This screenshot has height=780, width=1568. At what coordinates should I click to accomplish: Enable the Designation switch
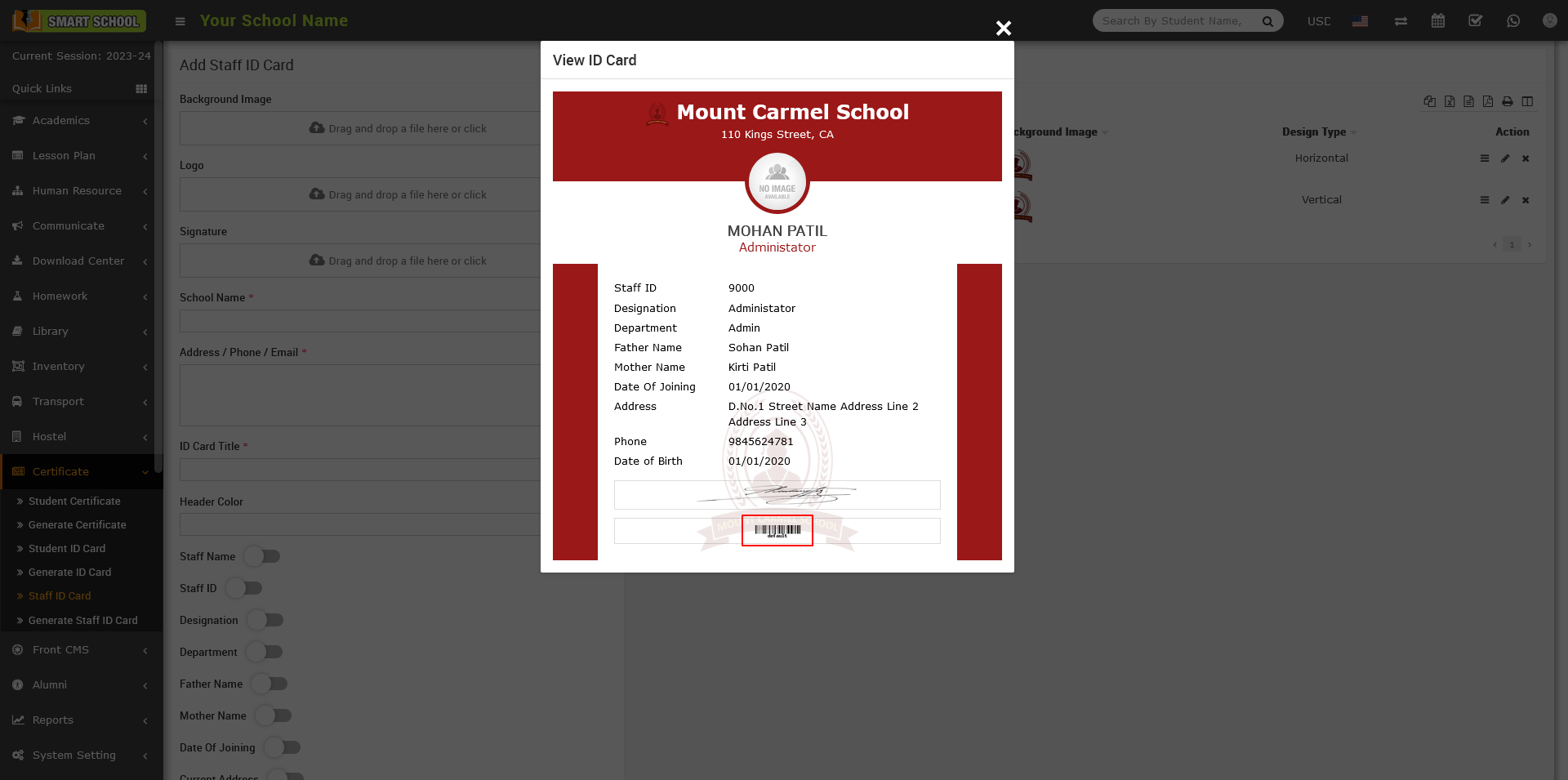tap(265, 620)
